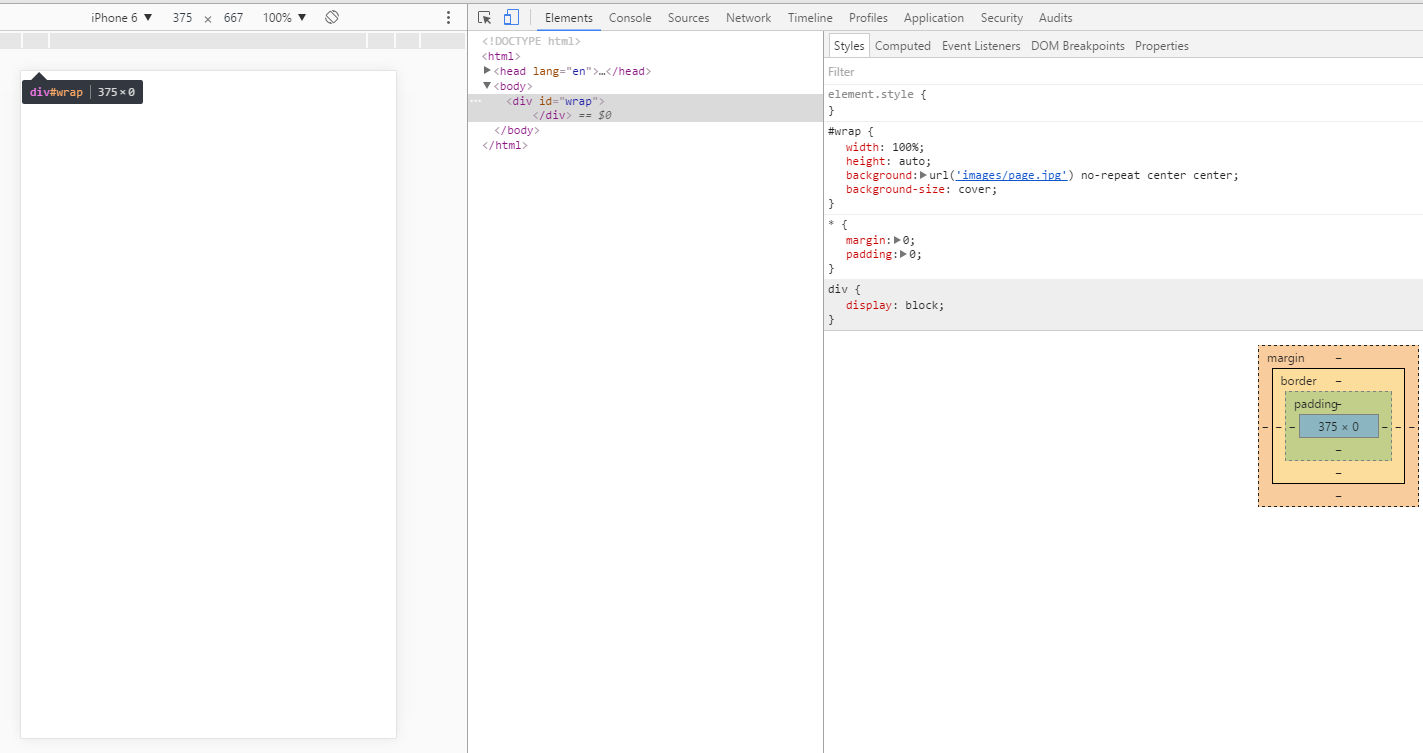Open the 100% zoom dropdown

coord(284,18)
